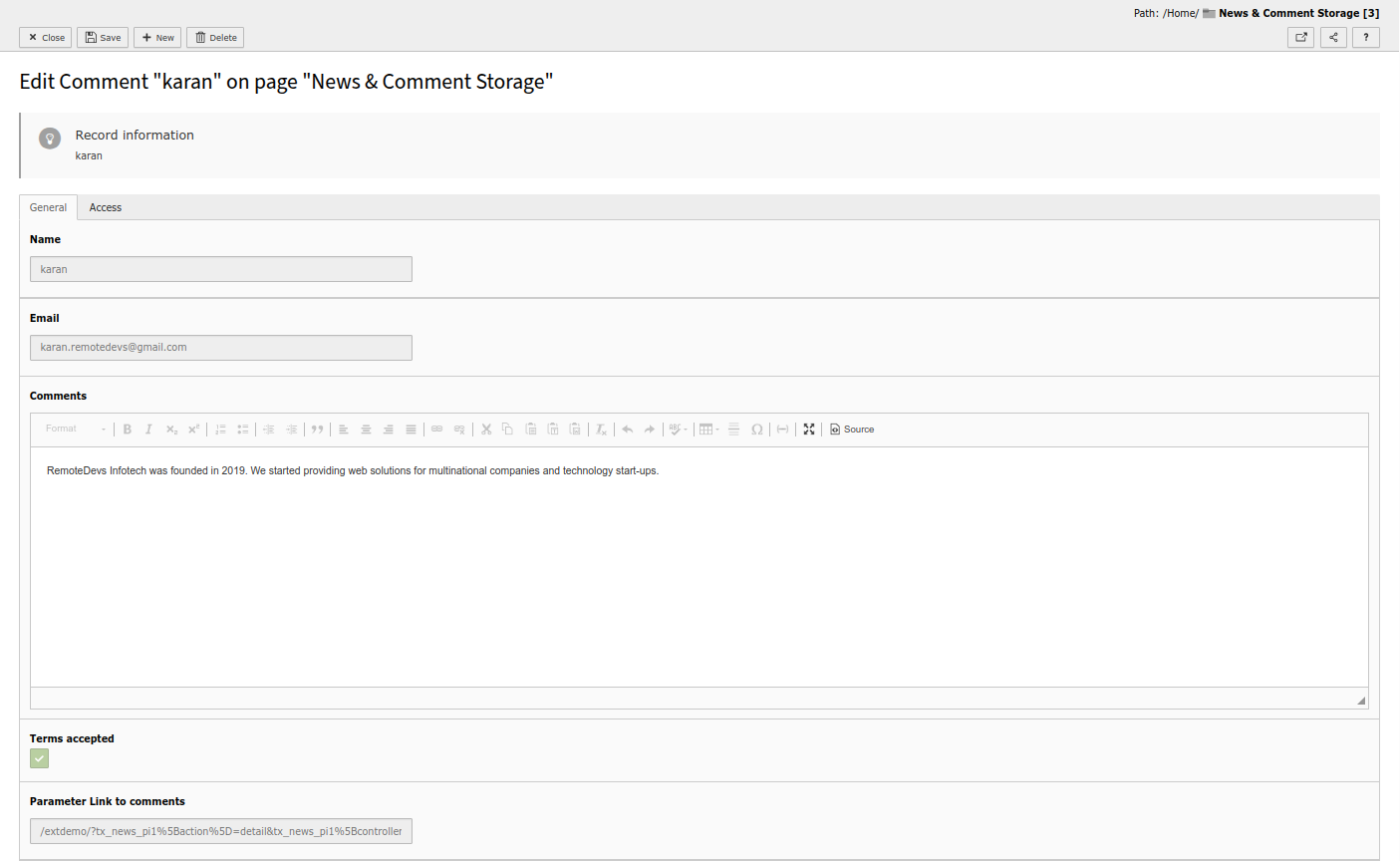This screenshot has height=861, width=1400.
Task: Open the table insertion dropdown
Action: pyautogui.click(x=708, y=429)
